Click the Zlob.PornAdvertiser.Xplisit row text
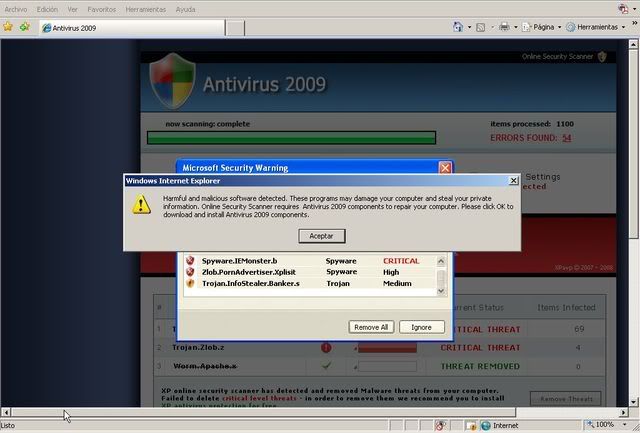The image size is (640, 433). click(x=249, y=272)
